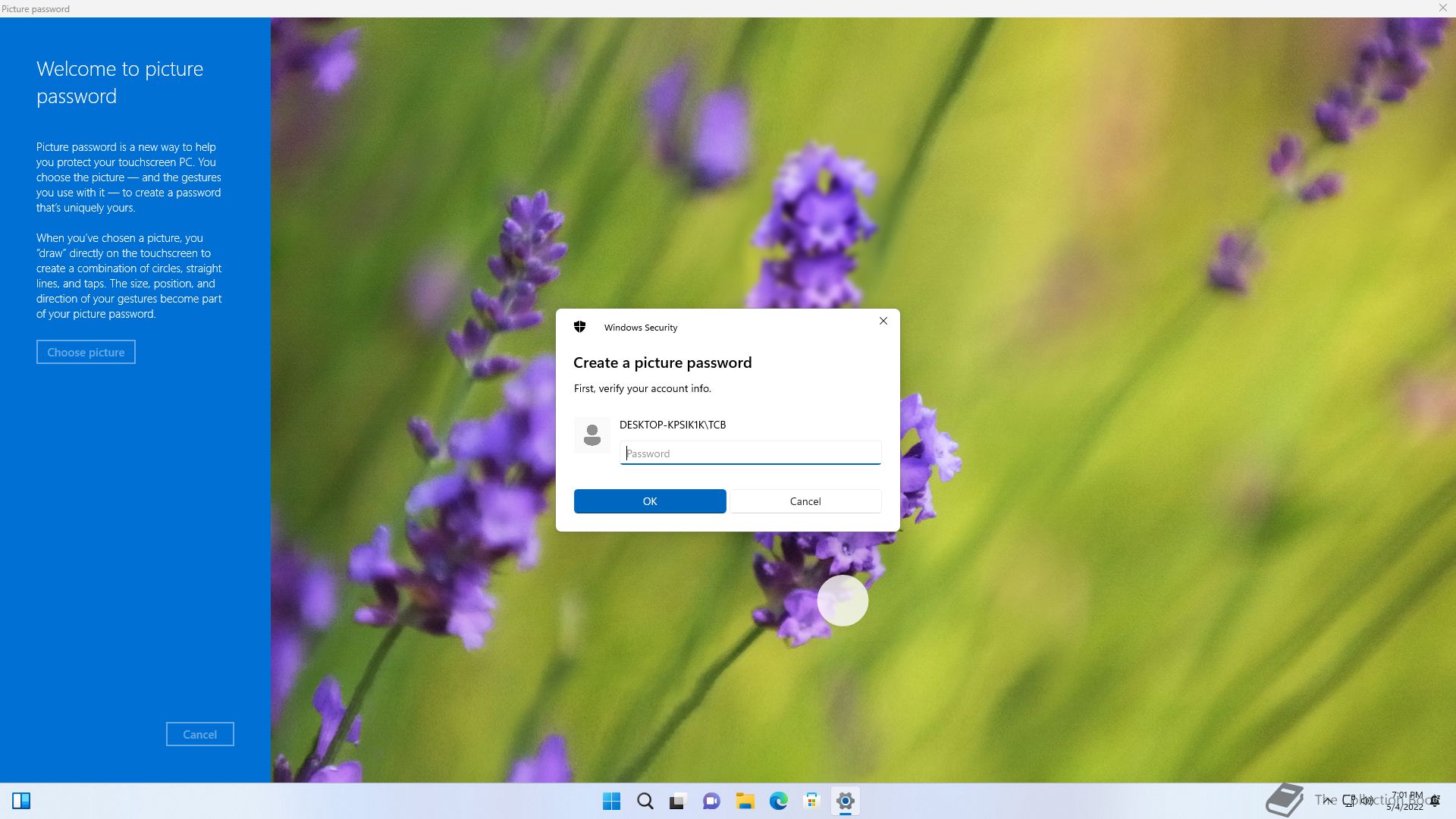
Task: Open the notification center bell icon
Action: point(1435,801)
